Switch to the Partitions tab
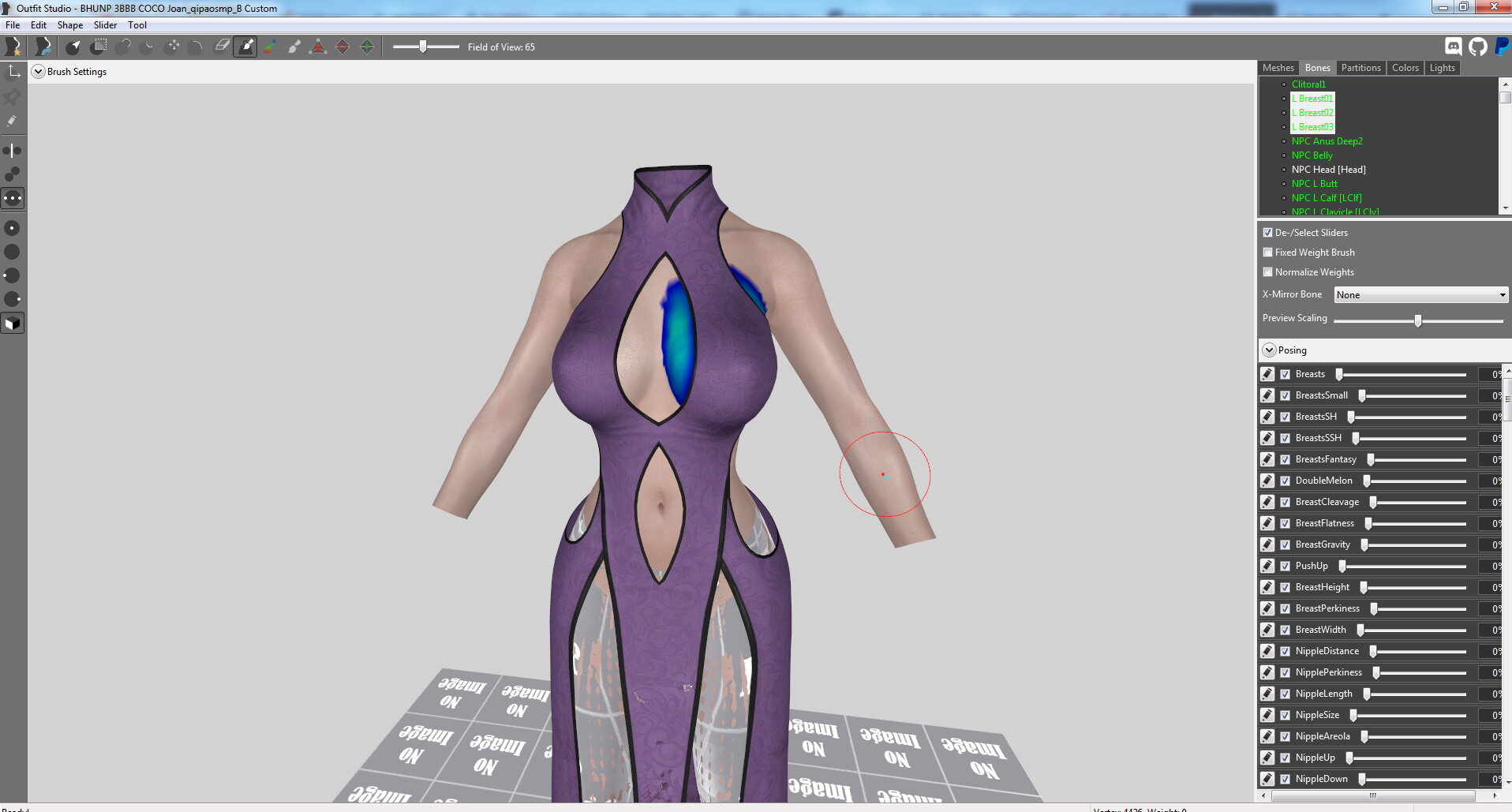Image resolution: width=1512 pixels, height=812 pixels. 1360,68
